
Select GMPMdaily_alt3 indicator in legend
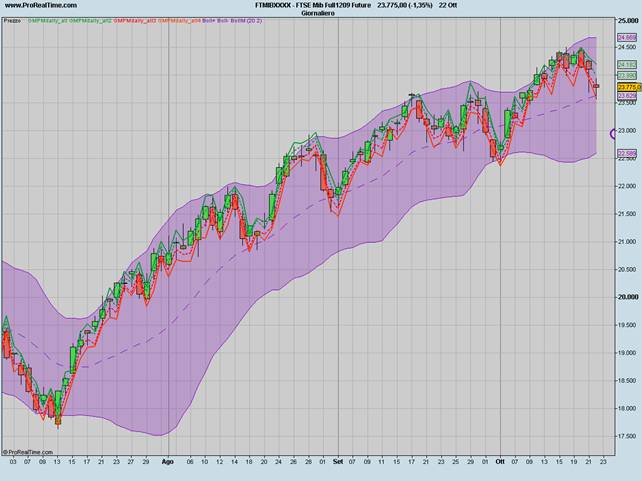tap(134, 20)
